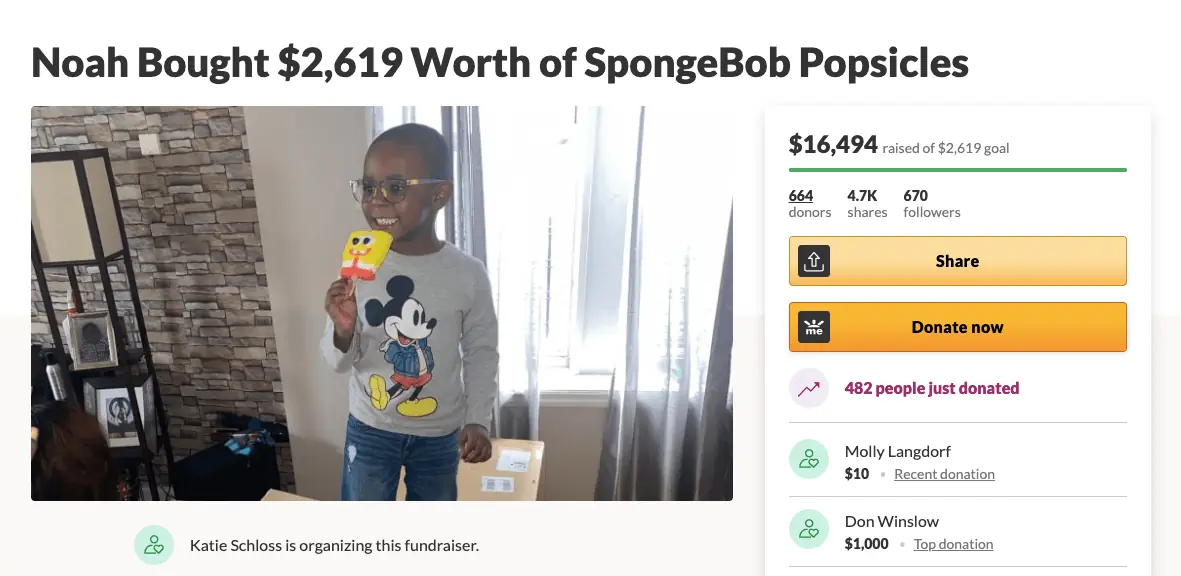
Task: Click 'Katie Schloss is organizing this fundraiser' text
Action: click(x=334, y=545)
